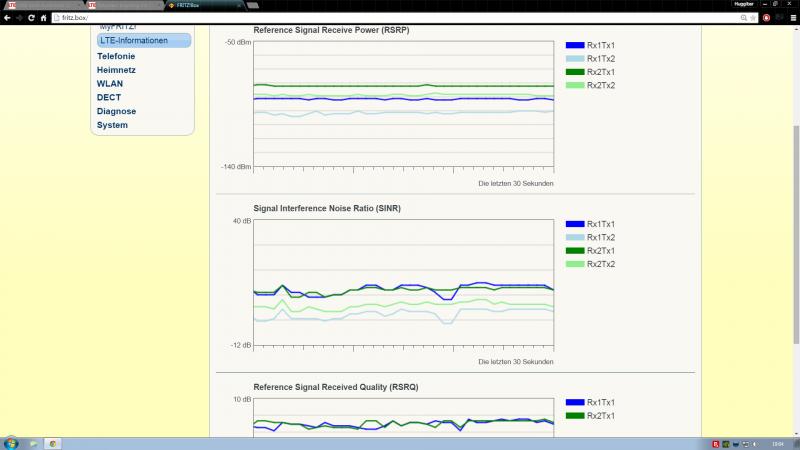Open the Heimnetz menu

coord(116,70)
